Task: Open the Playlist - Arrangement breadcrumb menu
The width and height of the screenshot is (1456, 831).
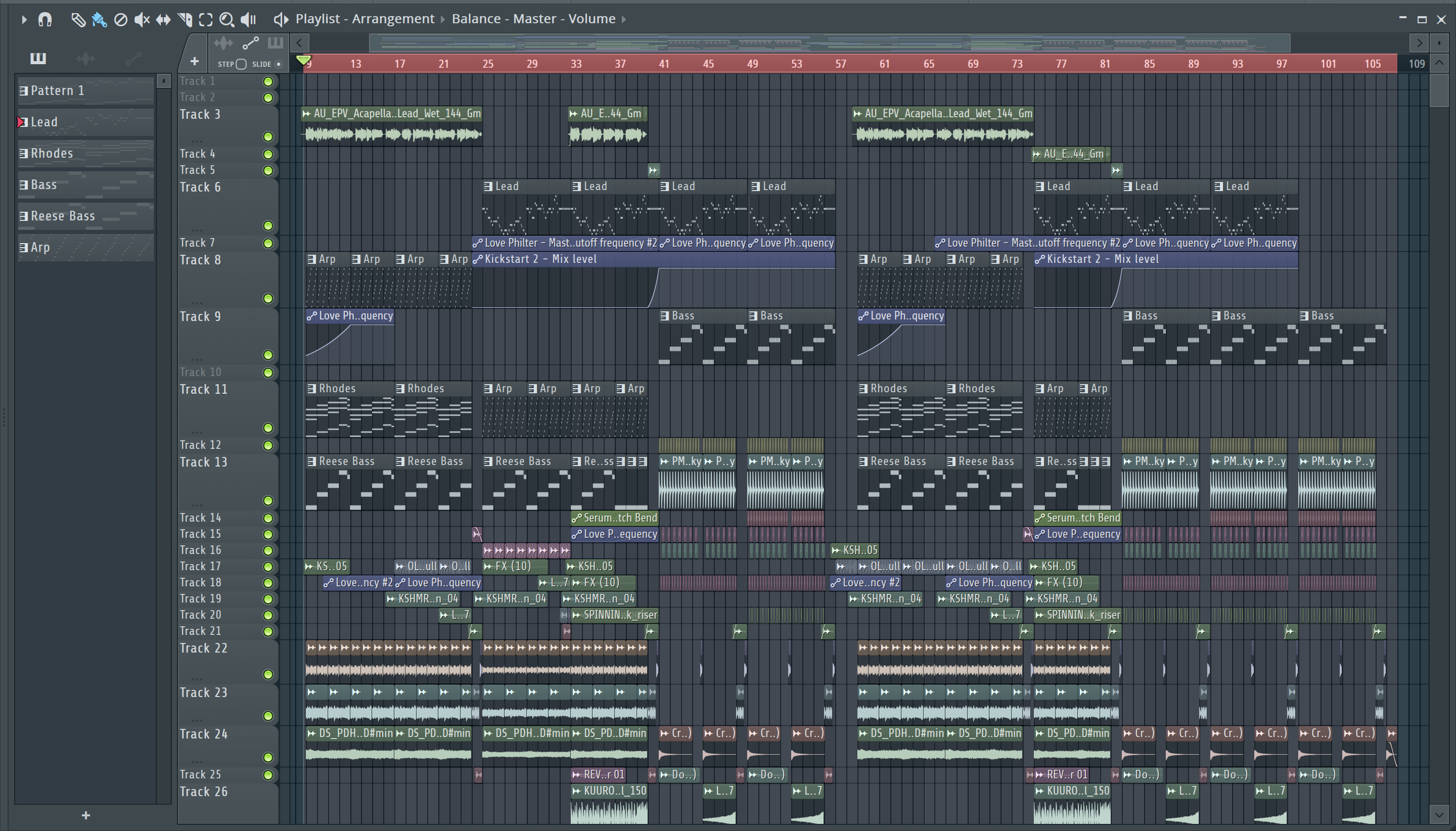Action: tap(365, 19)
